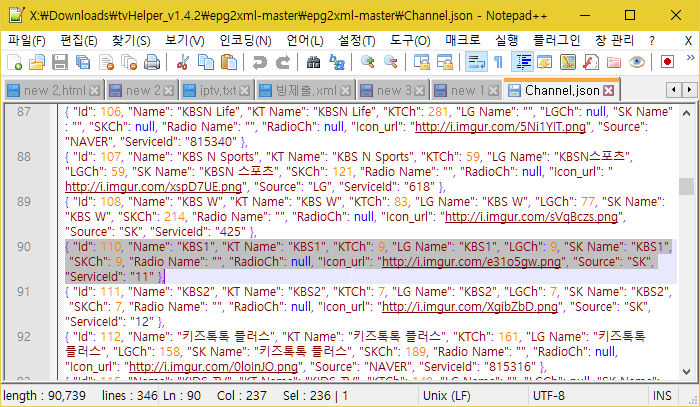Viewport: 700px width, 407px height.
Task: Click the synchronize horizontal scrolling icon
Action: click(x=445, y=62)
